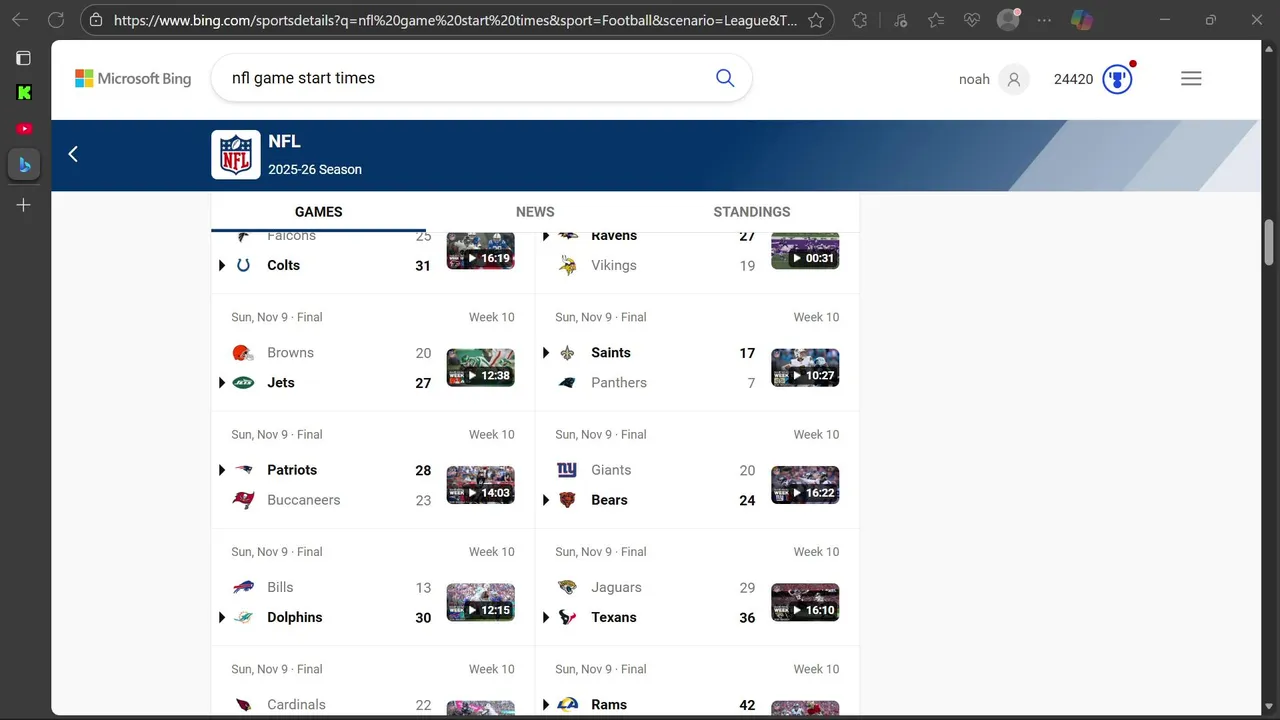
Task: Submit search with magnifier icon
Action: 725,78
